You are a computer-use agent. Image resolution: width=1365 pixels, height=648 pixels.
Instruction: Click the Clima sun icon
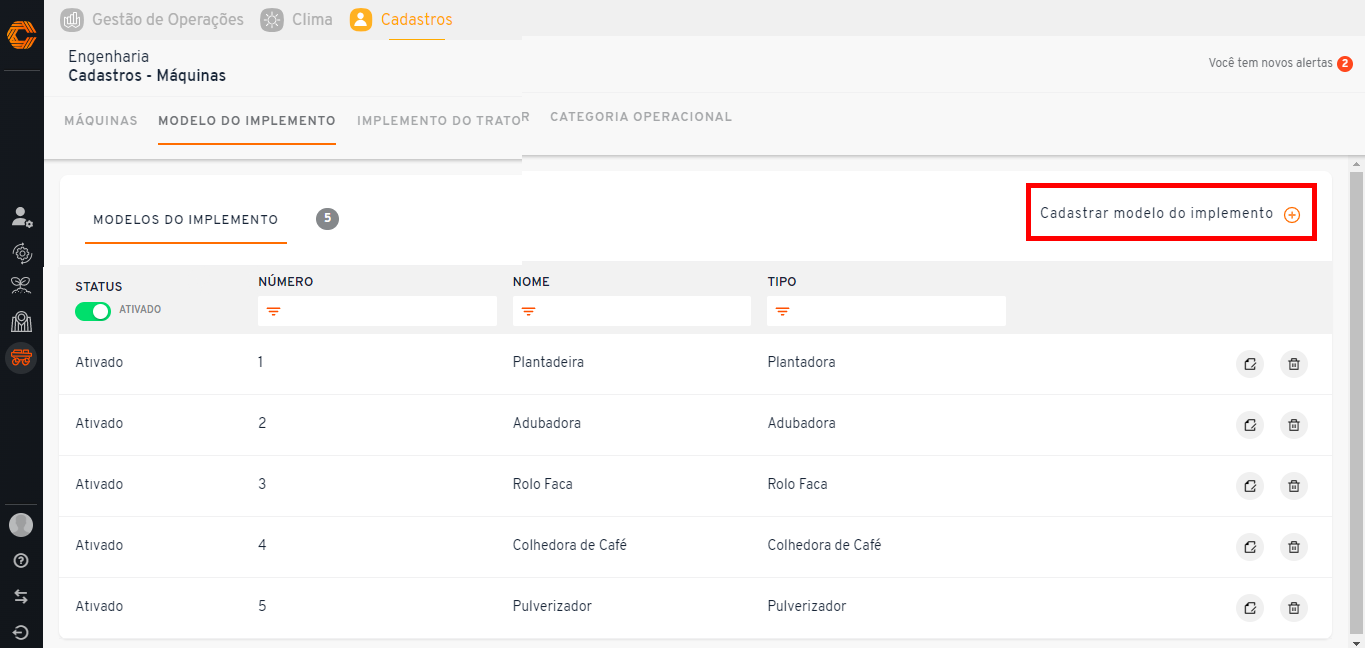(x=271, y=19)
